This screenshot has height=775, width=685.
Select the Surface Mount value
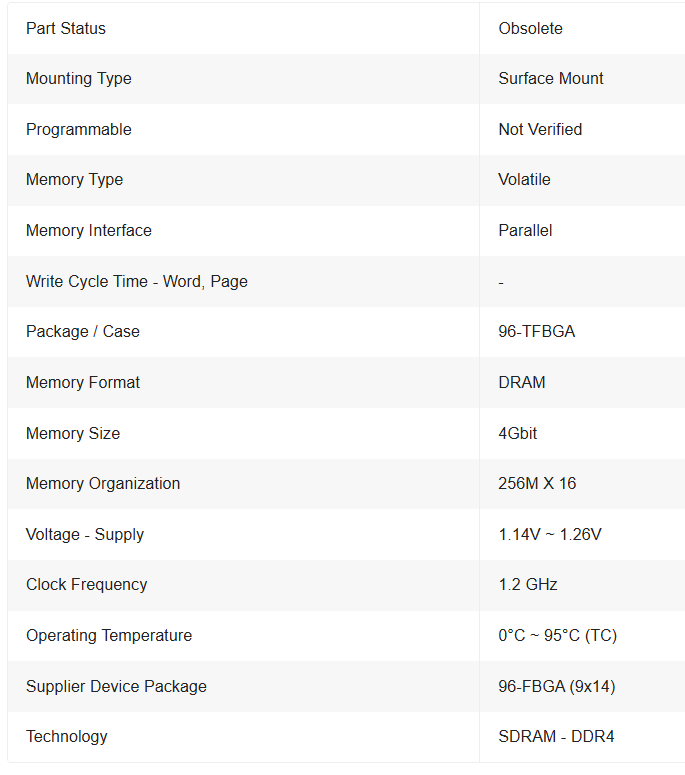point(551,79)
